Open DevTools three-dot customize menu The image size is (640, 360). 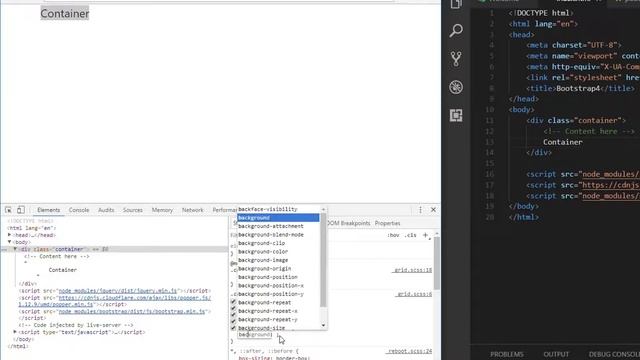click(420, 210)
